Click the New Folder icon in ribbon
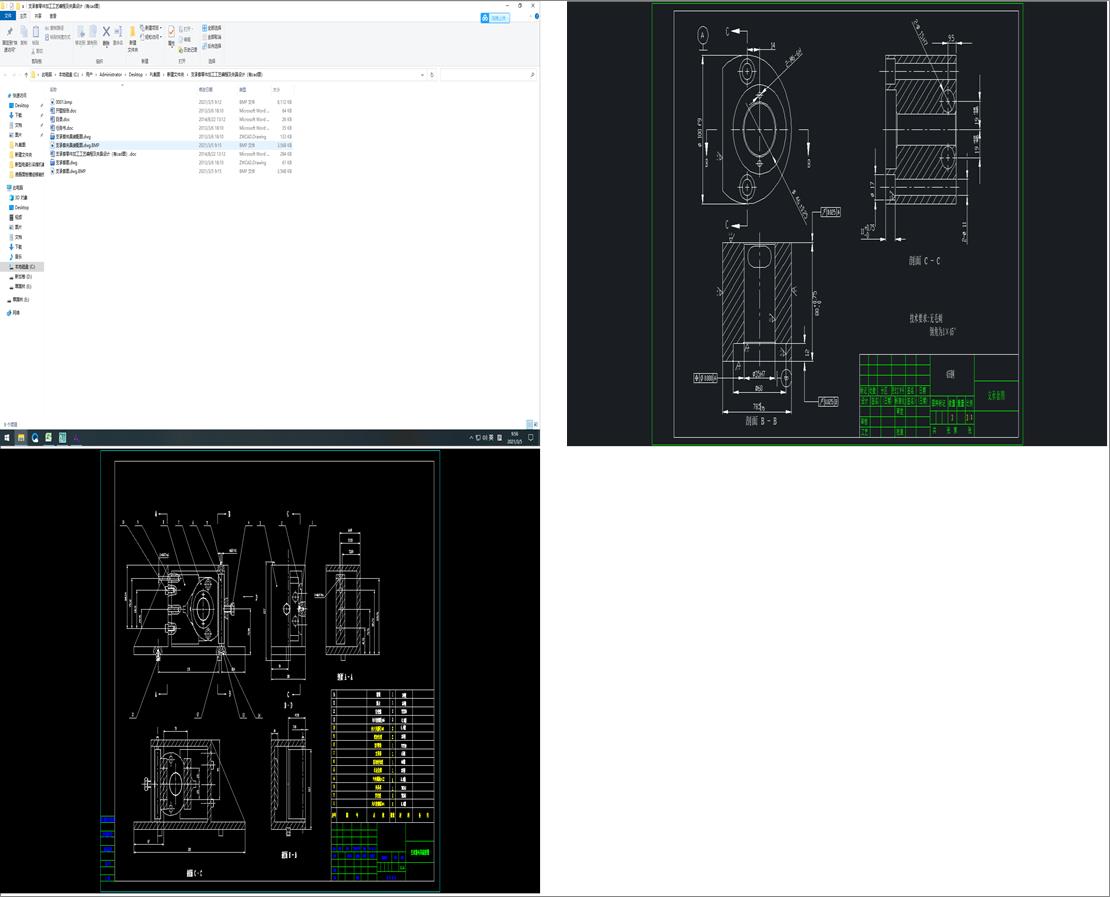The width and height of the screenshot is (1110, 897). click(132, 32)
